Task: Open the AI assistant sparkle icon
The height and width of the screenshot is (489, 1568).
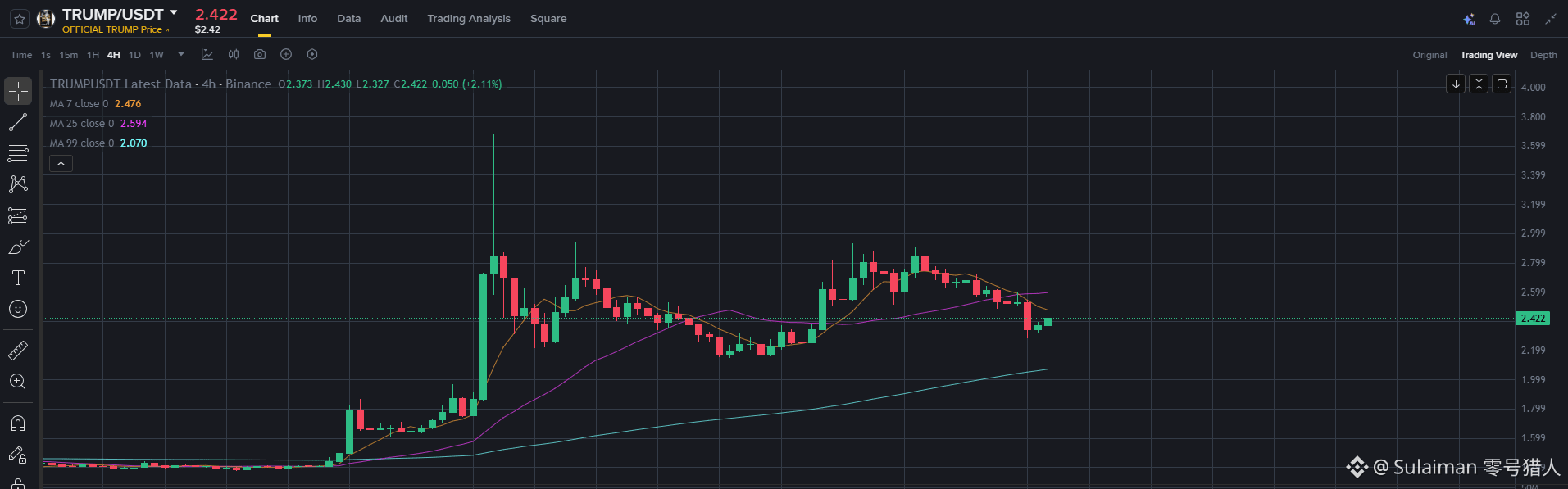Action: (1469, 19)
